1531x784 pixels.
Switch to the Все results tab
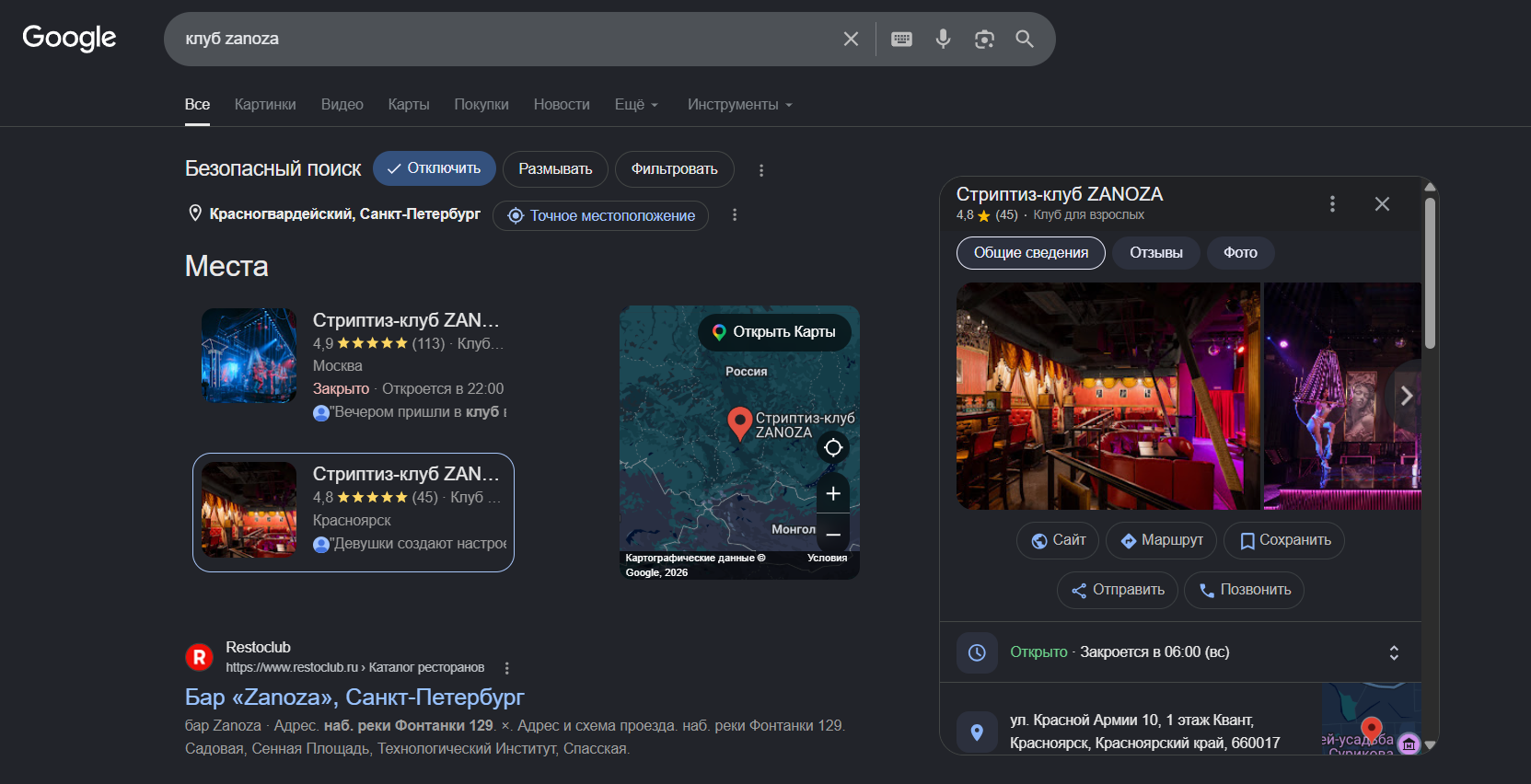[x=197, y=105]
